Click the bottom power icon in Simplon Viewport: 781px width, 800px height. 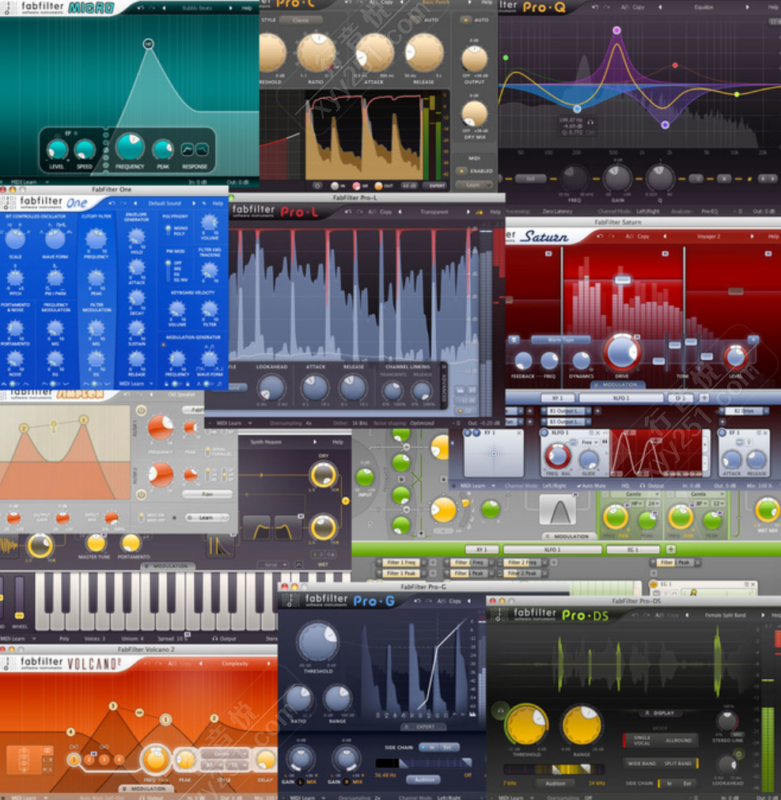(x=141, y=494)
